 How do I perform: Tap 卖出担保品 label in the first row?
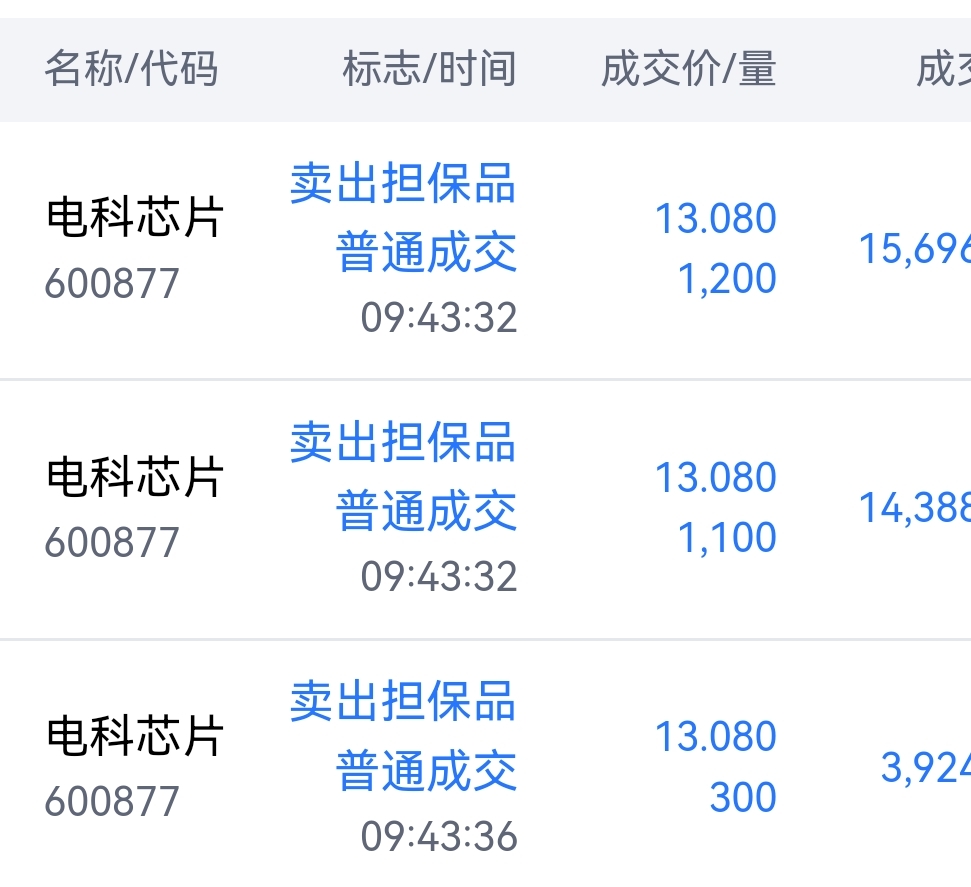(x=403, y=183)
